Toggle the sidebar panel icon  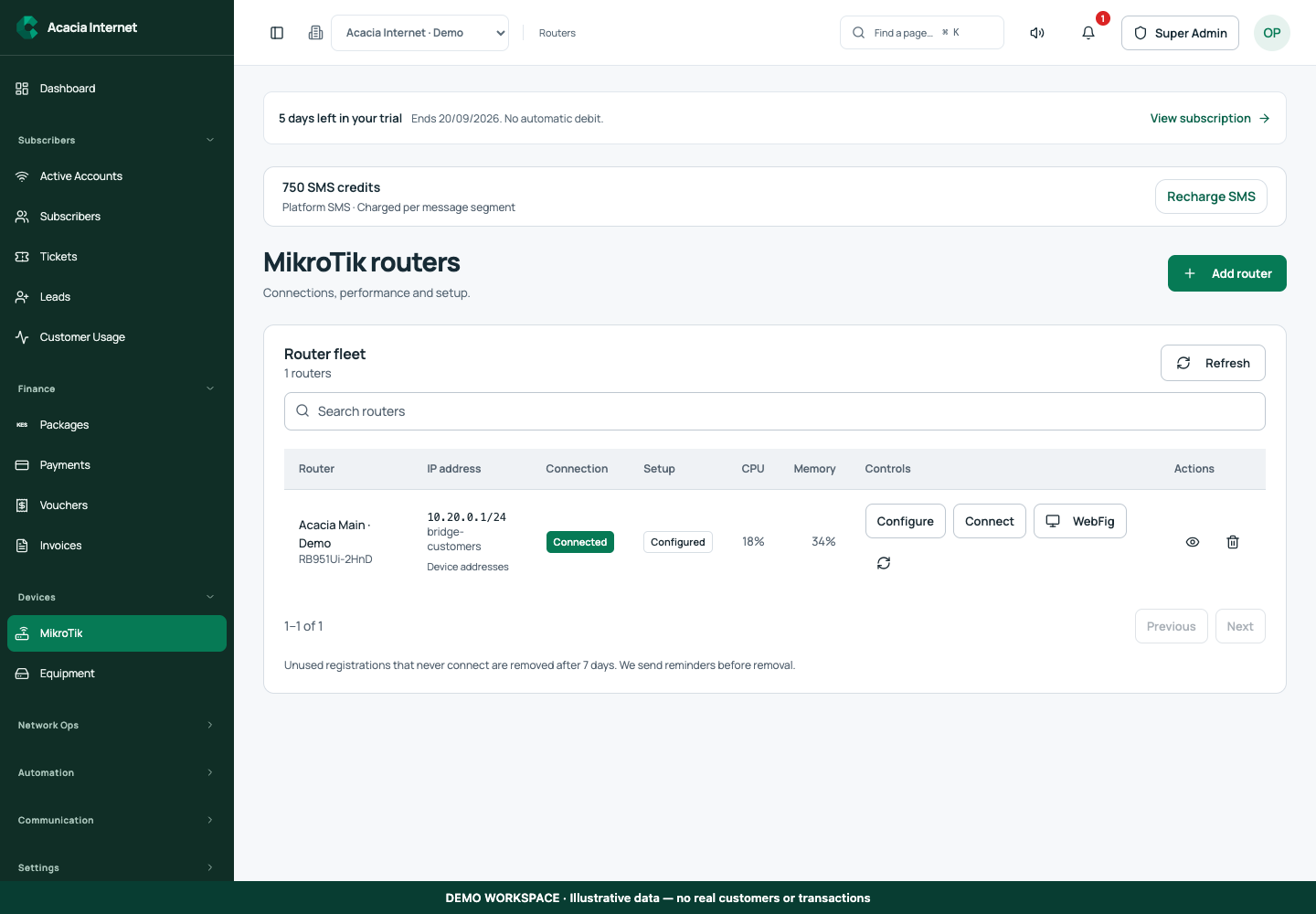tap(277, 33)
